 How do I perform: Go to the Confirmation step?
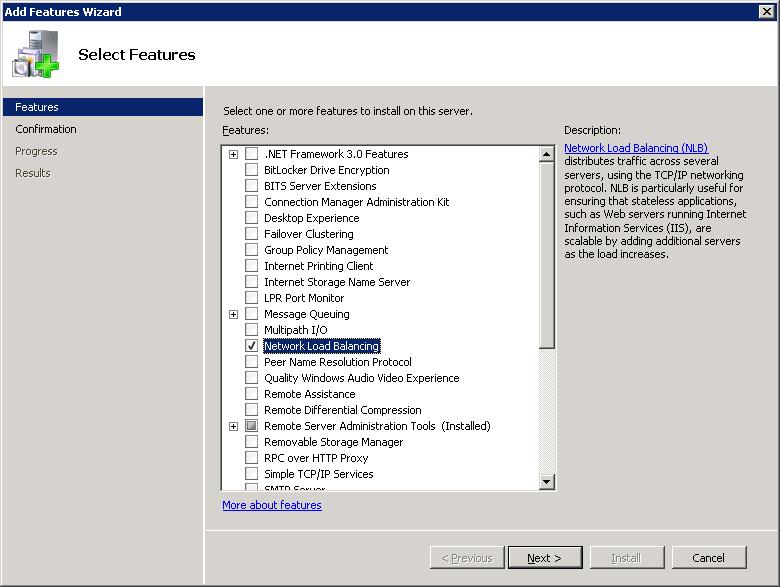click(x=46, y=129)
